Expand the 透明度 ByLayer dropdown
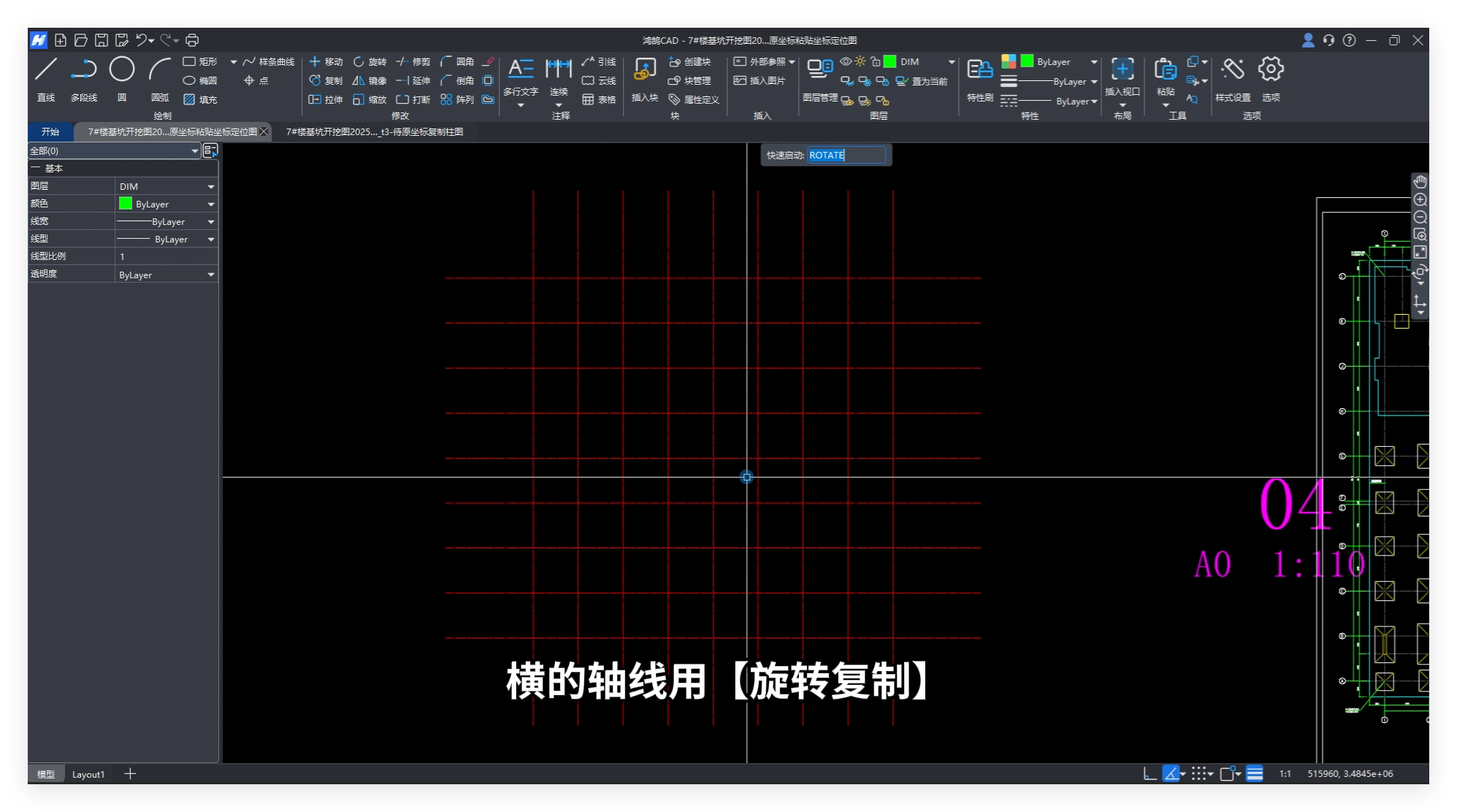This screenshot has height=812, width=1457. coord(210,275)
